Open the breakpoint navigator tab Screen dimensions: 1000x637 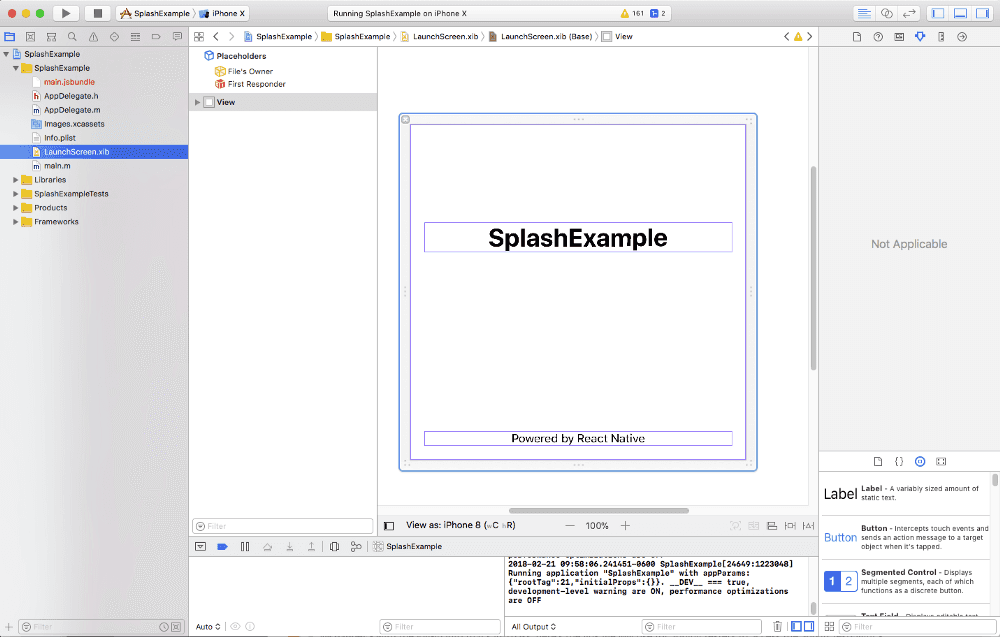point(156,37)
